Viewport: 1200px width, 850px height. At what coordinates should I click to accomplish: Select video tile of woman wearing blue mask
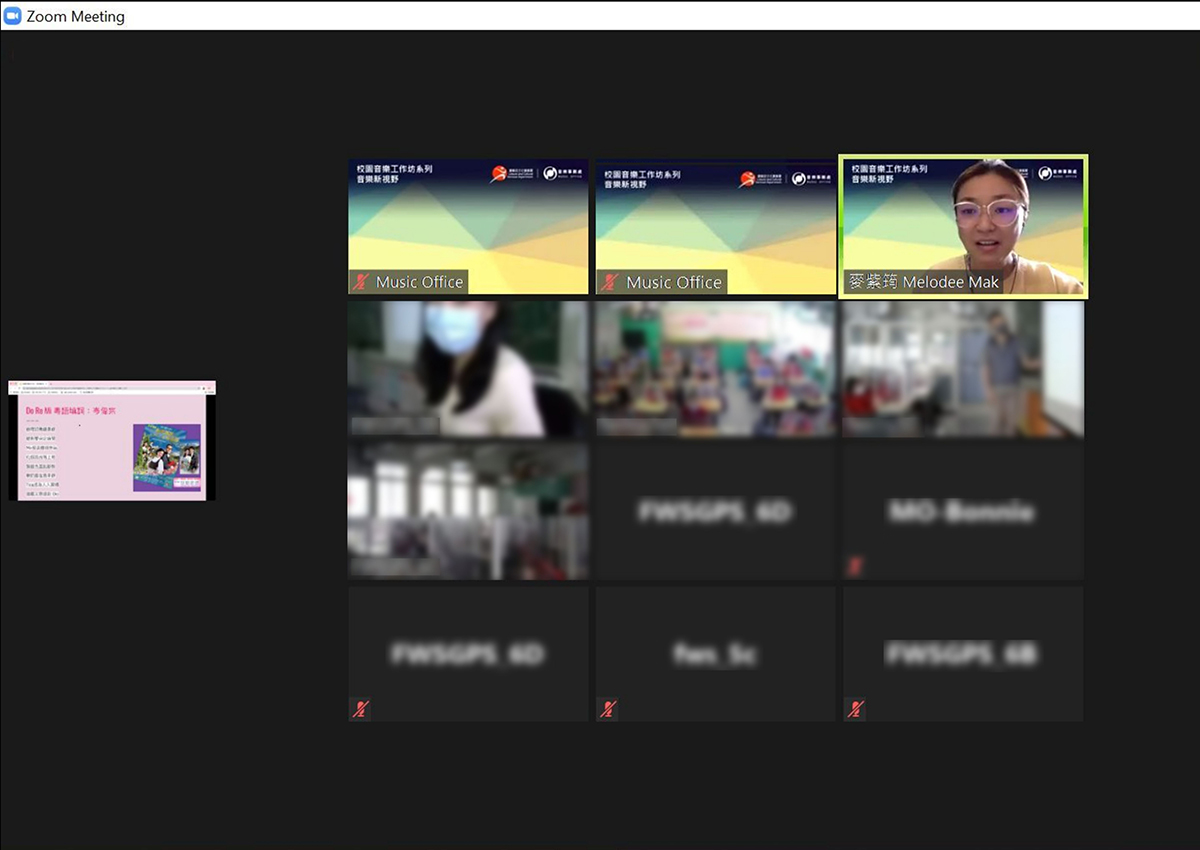coord(467,369)
